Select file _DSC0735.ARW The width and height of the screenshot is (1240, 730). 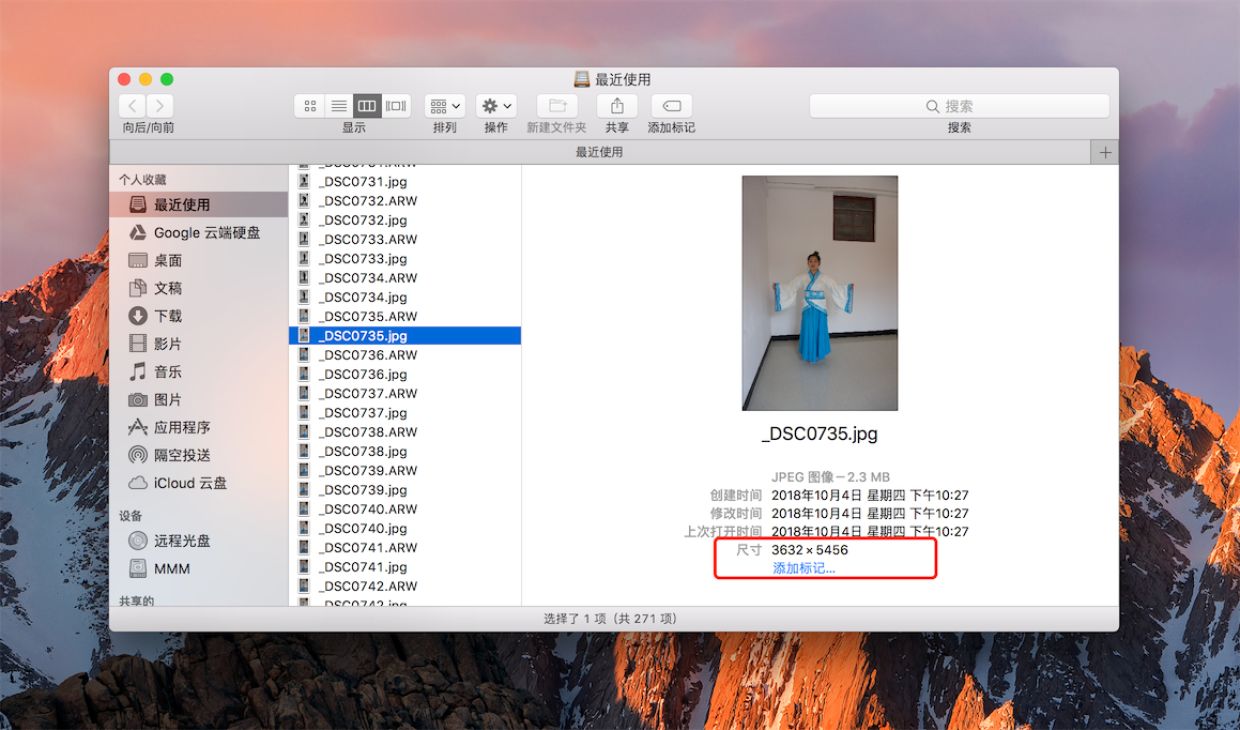(405, 317)
